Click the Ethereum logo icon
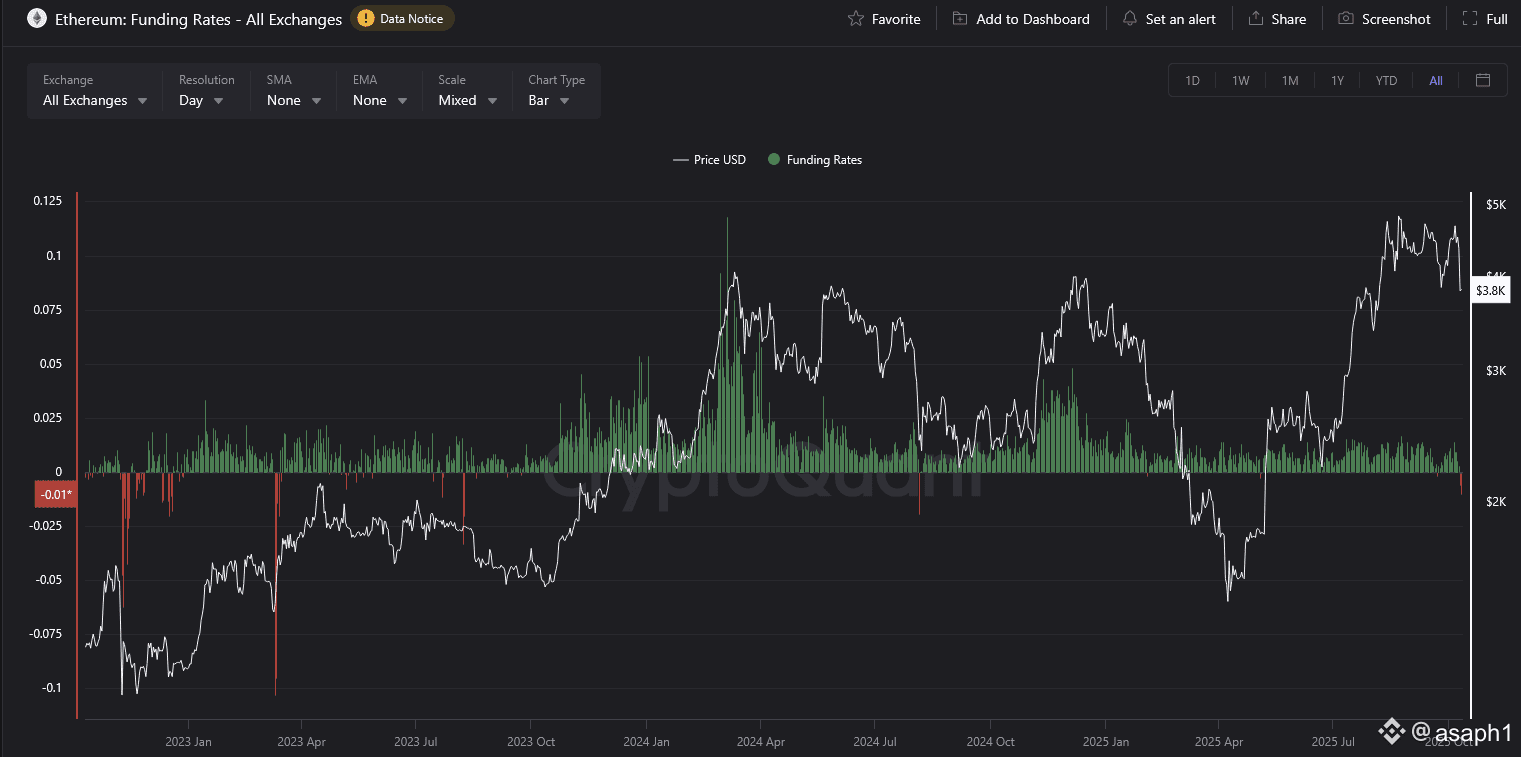1521x757 pixels. click(36, 19)
